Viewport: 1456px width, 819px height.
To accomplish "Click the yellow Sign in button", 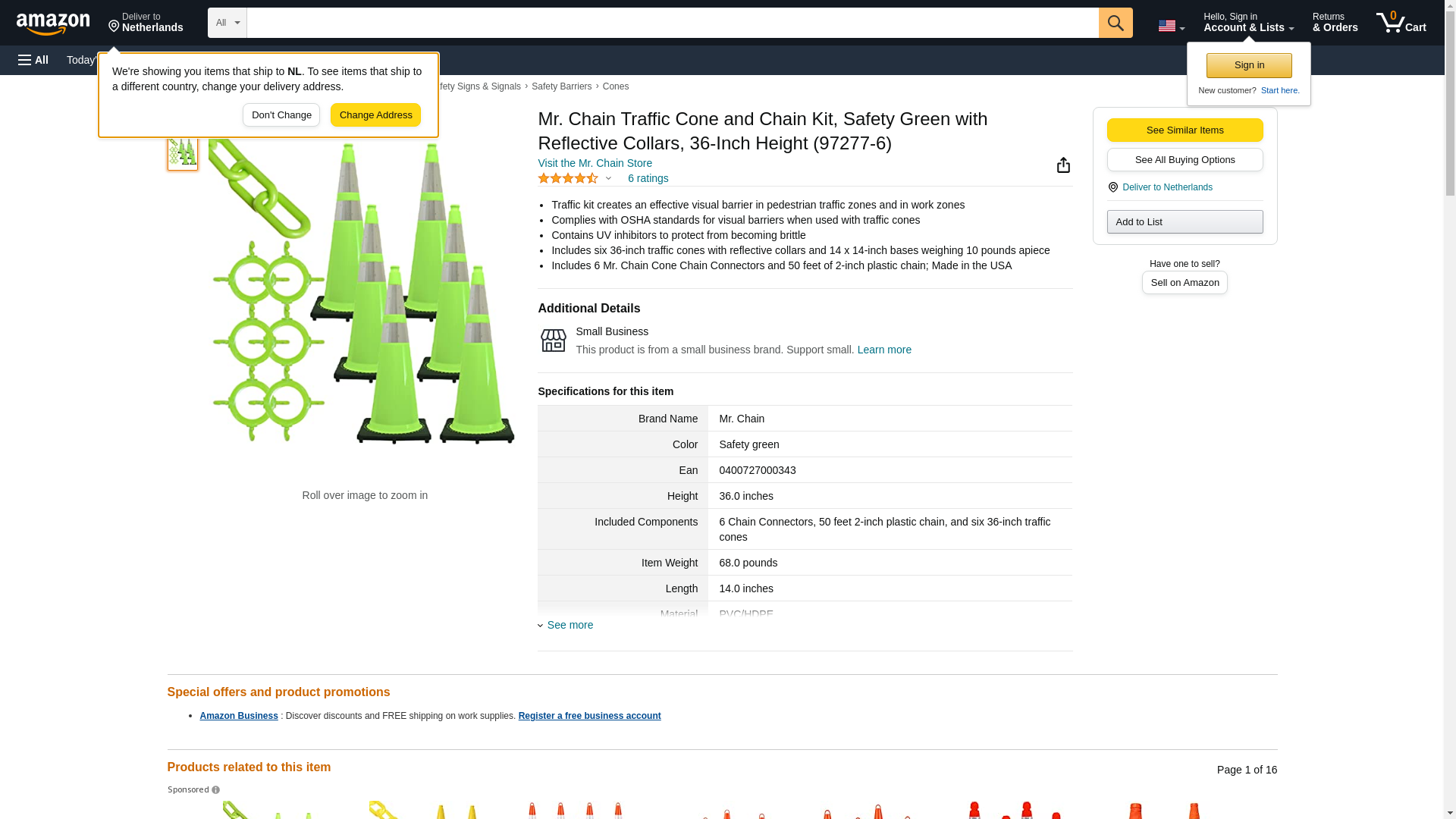I will [x=1248, y=65].
